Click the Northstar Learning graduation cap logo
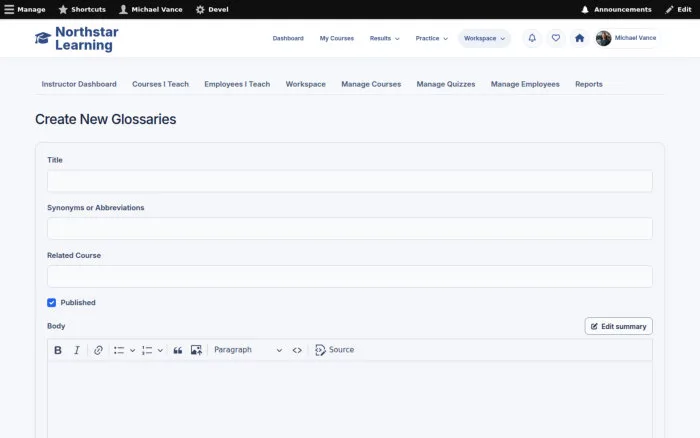Viewport: 700px width, 438px height. (x=43, y=38)
